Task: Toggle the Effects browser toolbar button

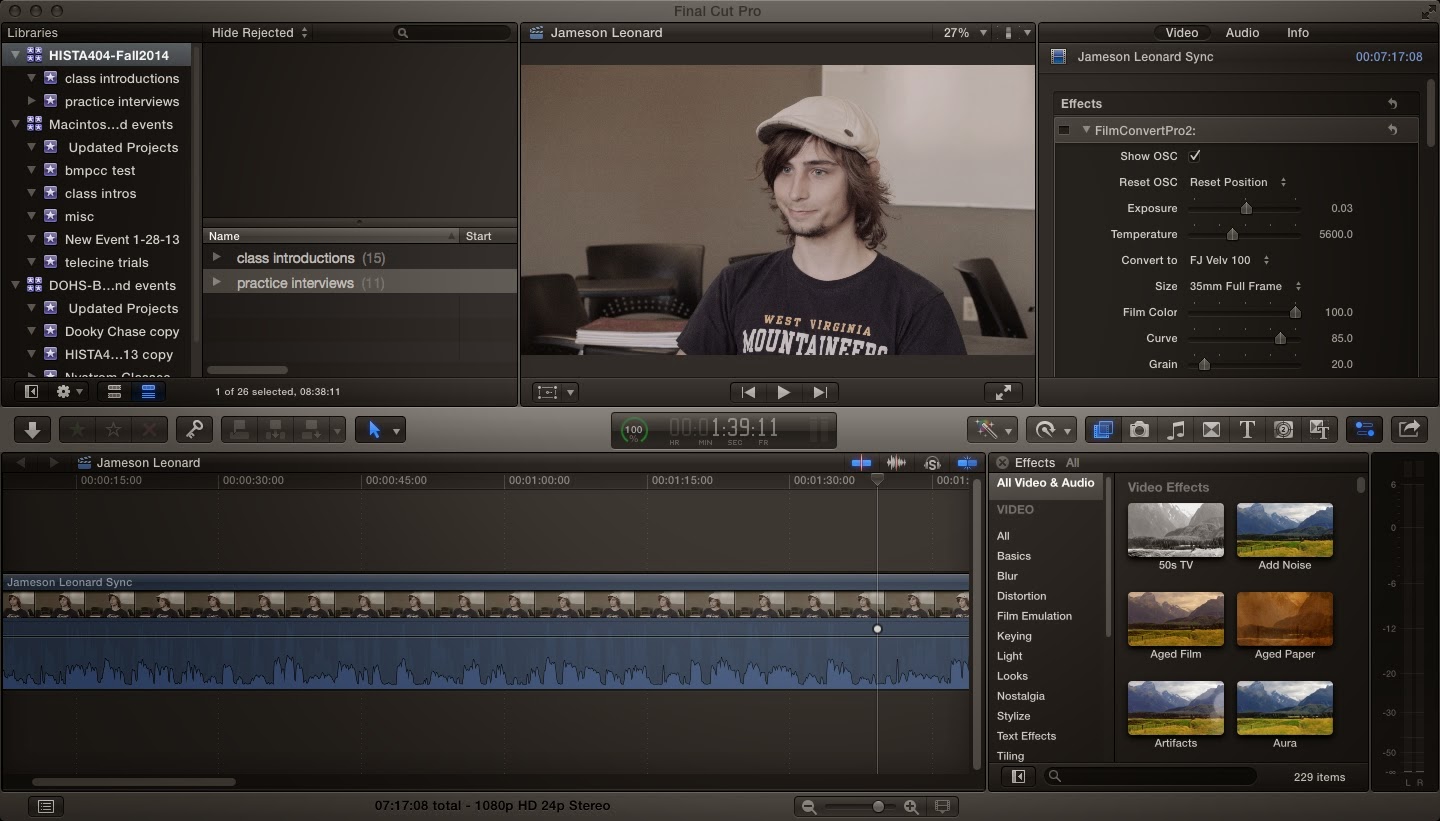Action: coord(1103,430)
